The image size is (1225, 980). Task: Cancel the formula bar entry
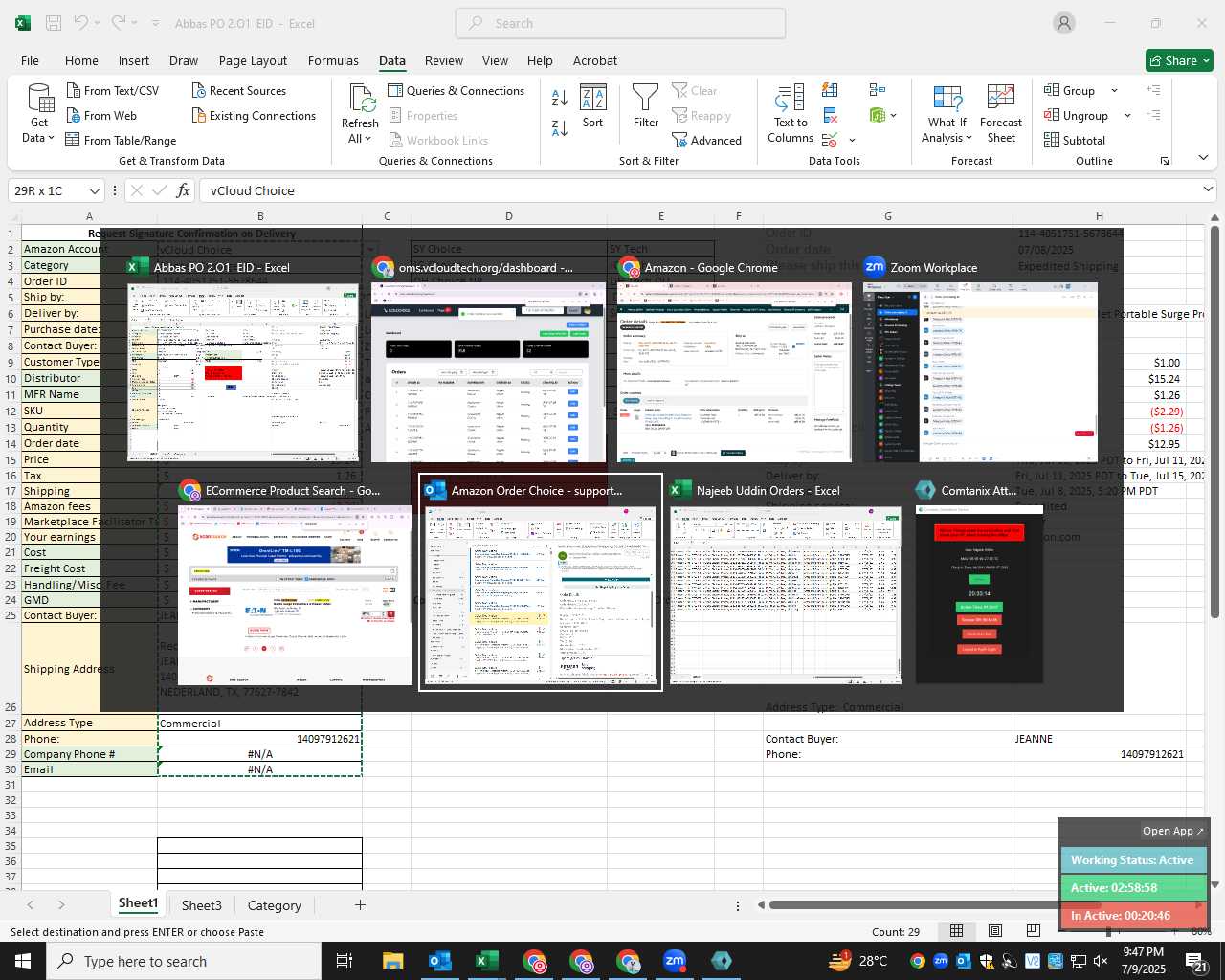tap(137, 190)
